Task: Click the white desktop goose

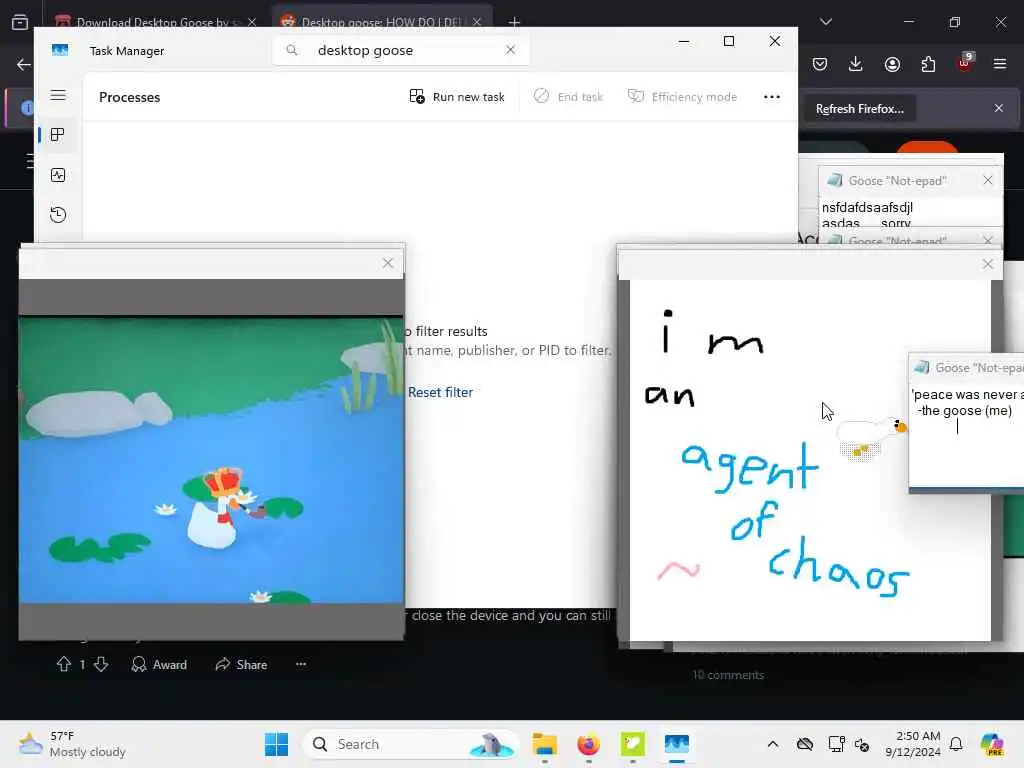Action: point(871,436)
